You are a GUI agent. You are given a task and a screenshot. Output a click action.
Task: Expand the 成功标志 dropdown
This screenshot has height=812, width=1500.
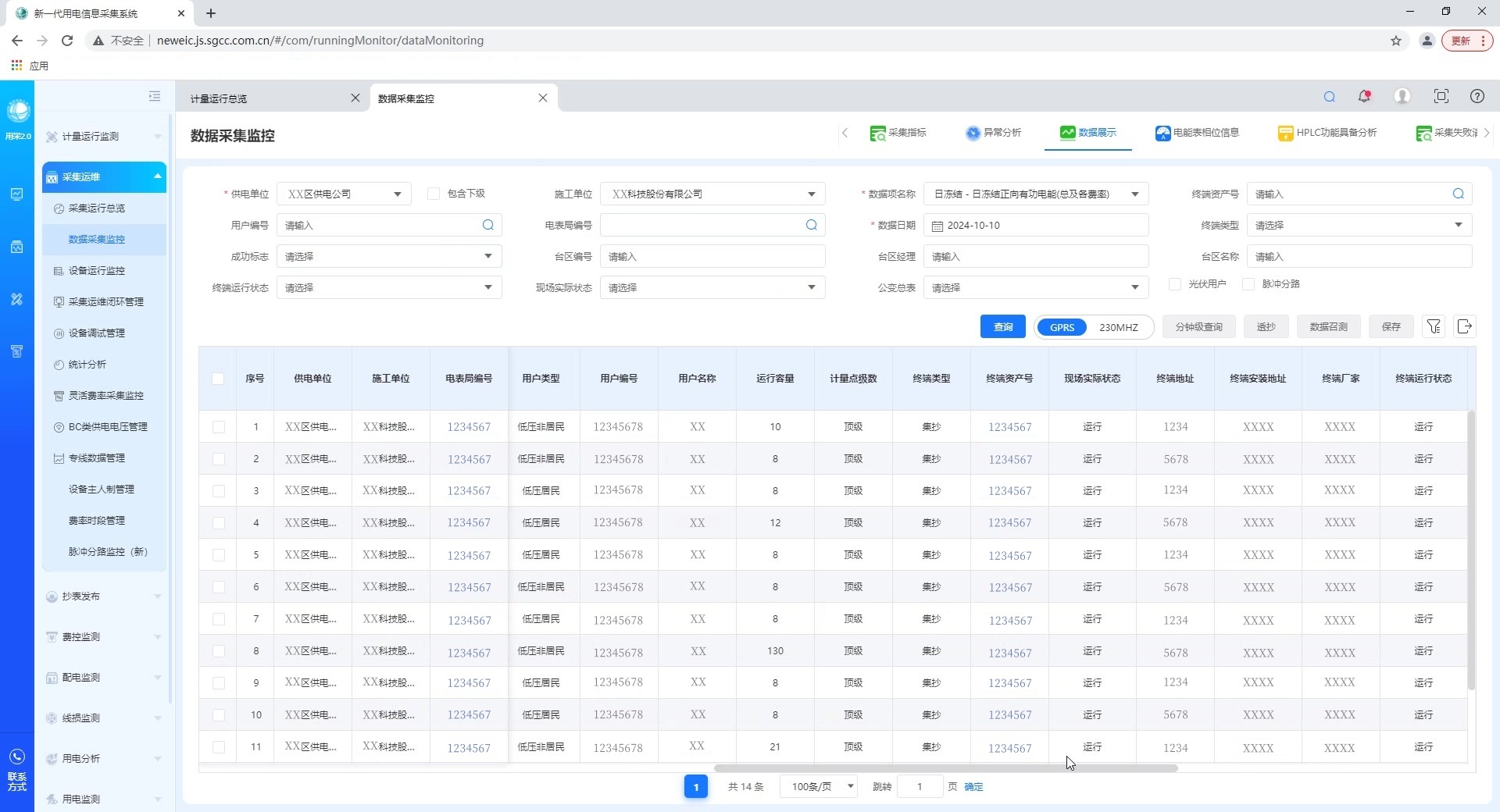coord(388,256)
